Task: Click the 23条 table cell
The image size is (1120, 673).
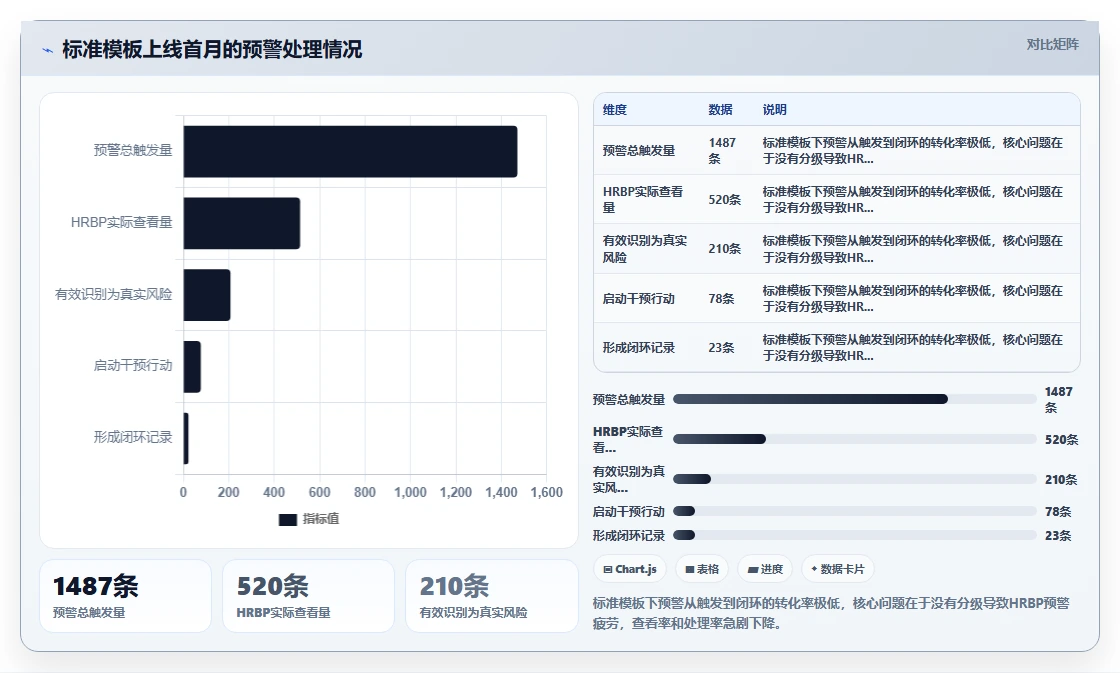Action: (721, 347)
